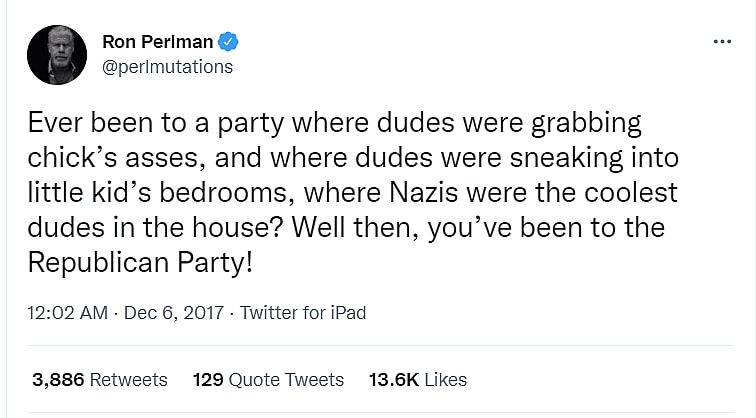Click the 12:02 AM timestamp
Screen dimensions: 756x418
68,313
